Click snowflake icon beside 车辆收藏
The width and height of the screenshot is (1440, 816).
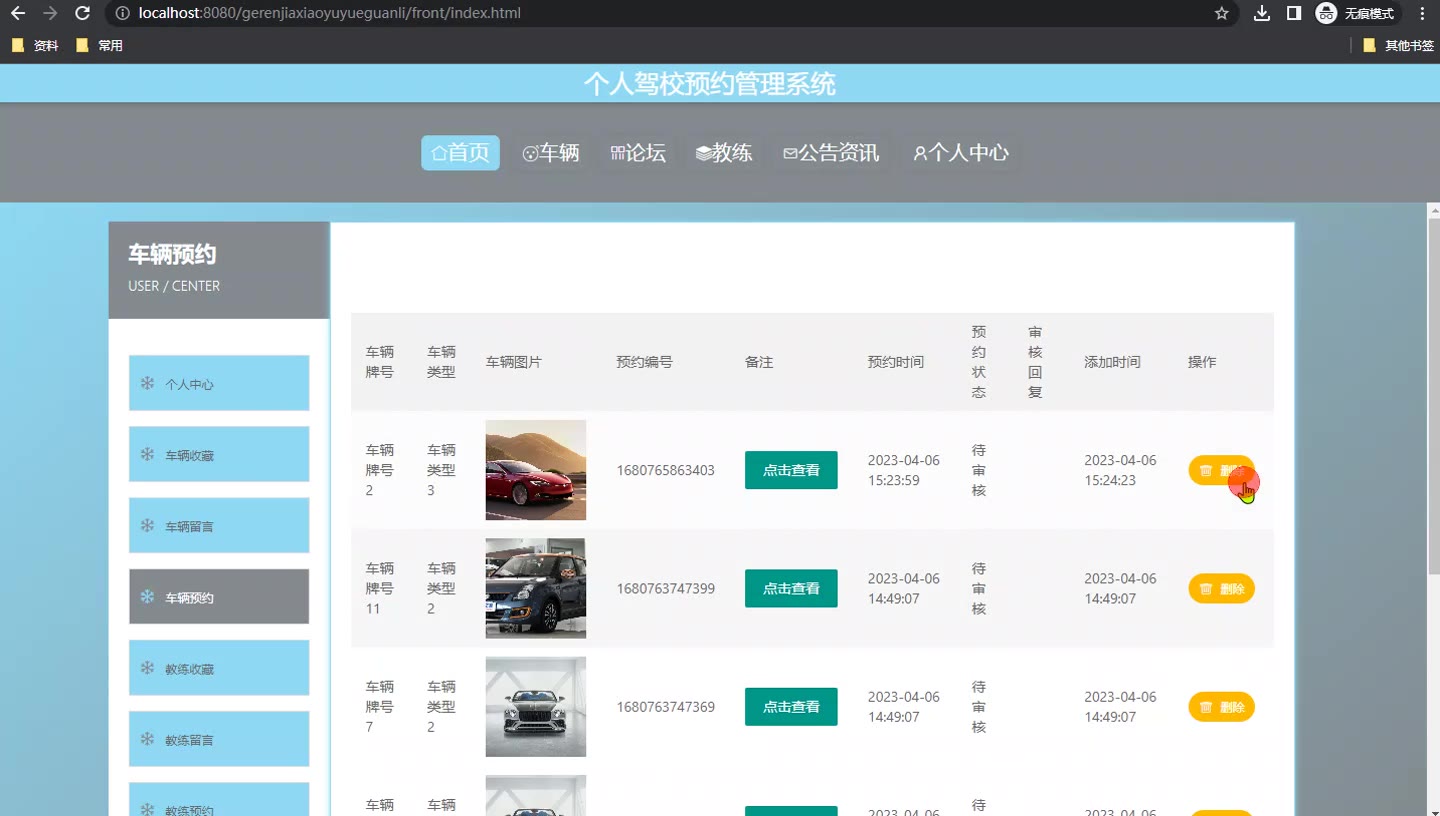147,454
